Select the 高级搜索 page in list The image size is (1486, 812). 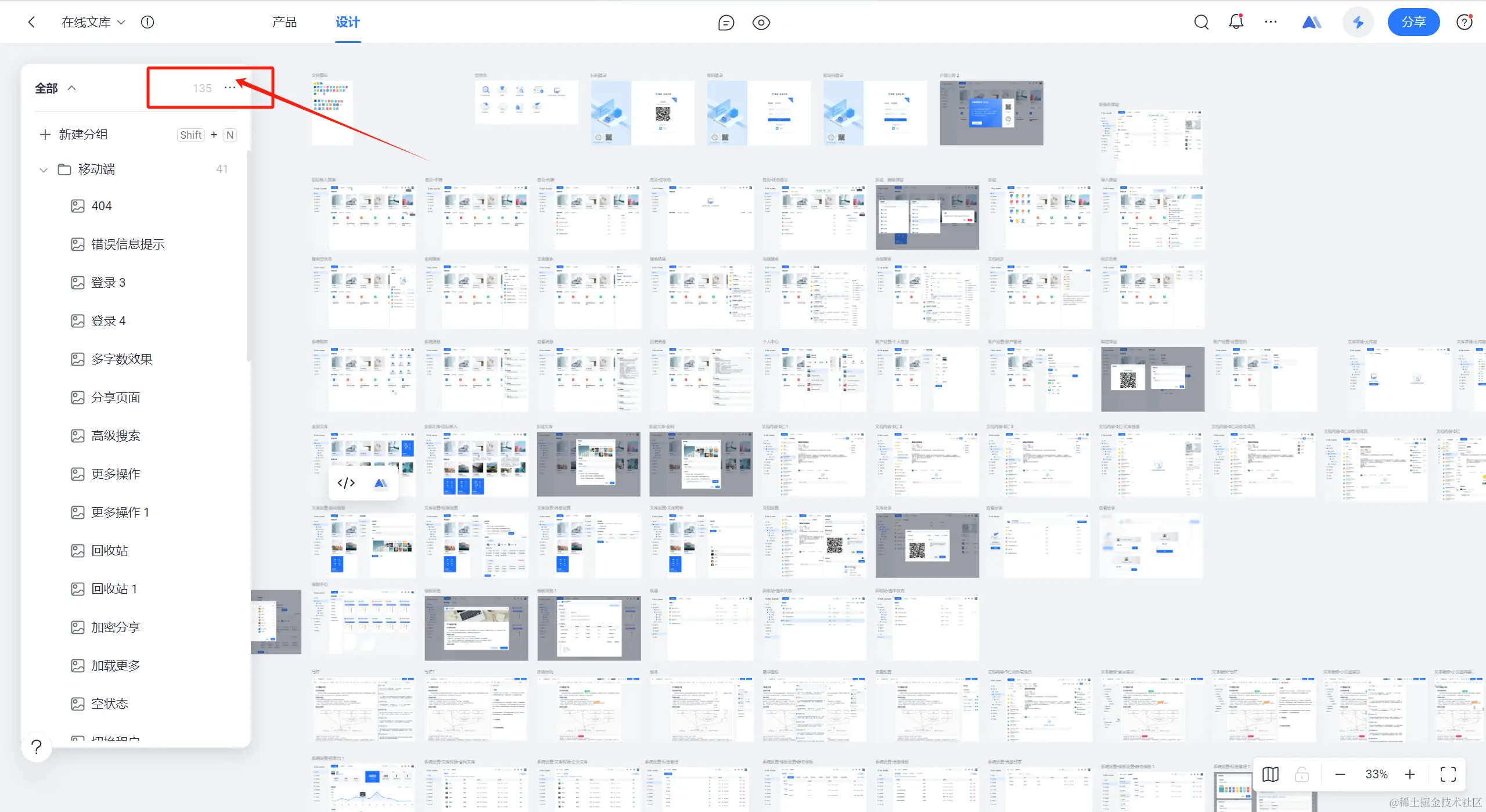tap(116, 436)
